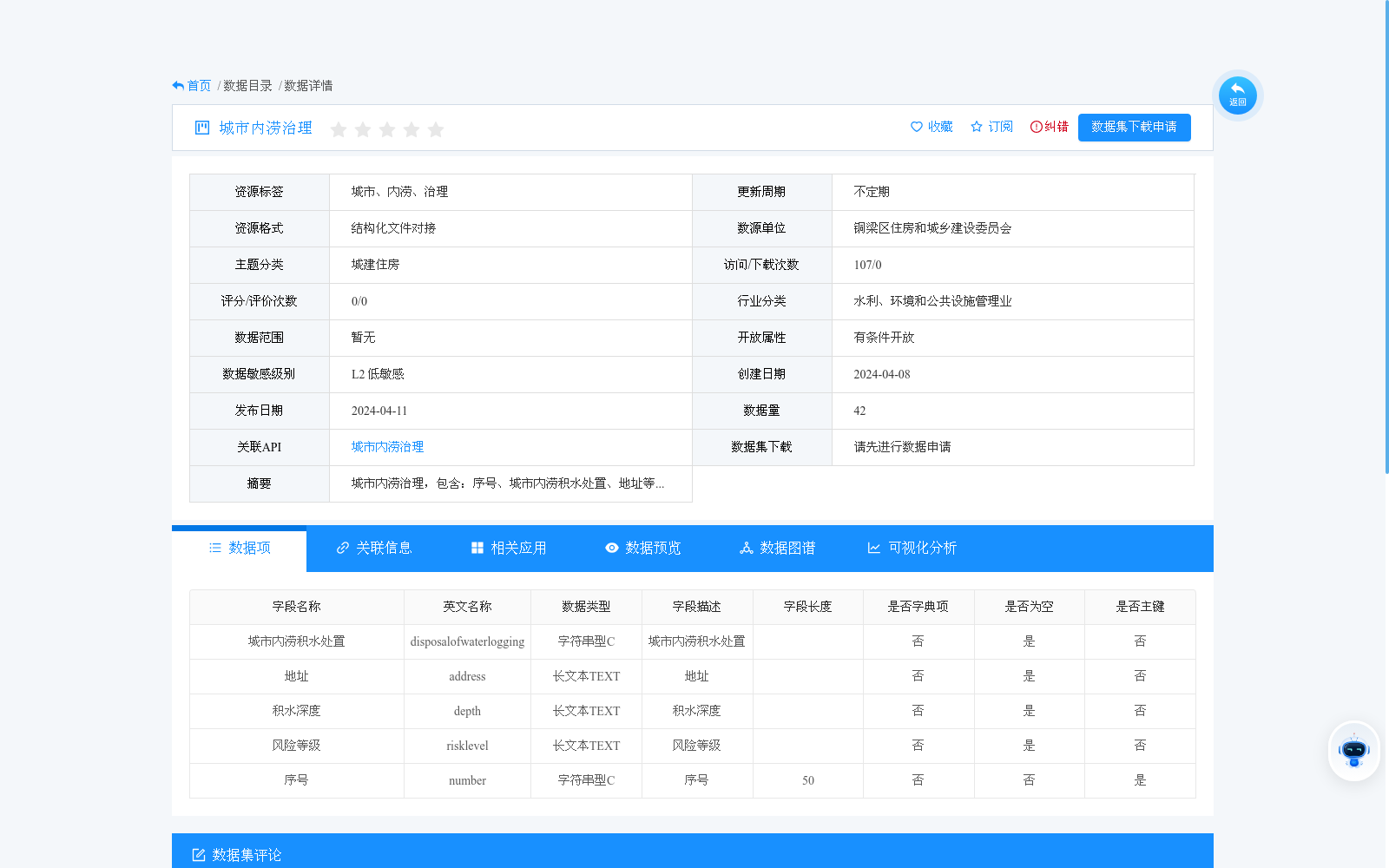Image resolution: width=1389 pixels, height=868 pixels.
Task: Open 数据目录 breadcrumb link
Action: tap(247, 86)
